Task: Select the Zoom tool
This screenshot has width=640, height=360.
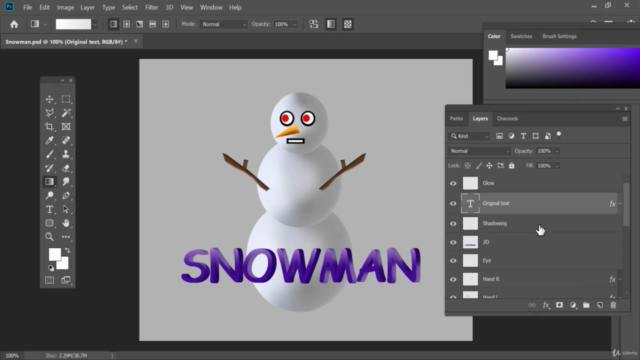Action: (x=49, y=237)
